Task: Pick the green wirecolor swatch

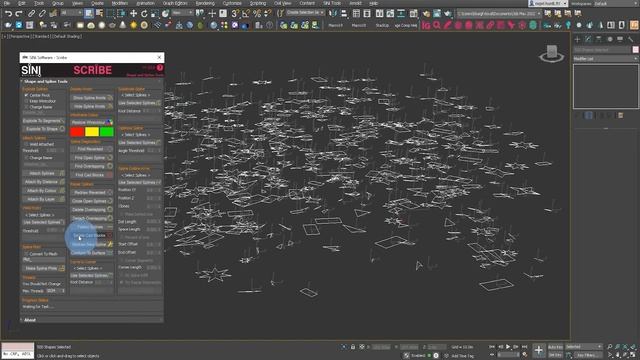Action: (x=107, y=132)
